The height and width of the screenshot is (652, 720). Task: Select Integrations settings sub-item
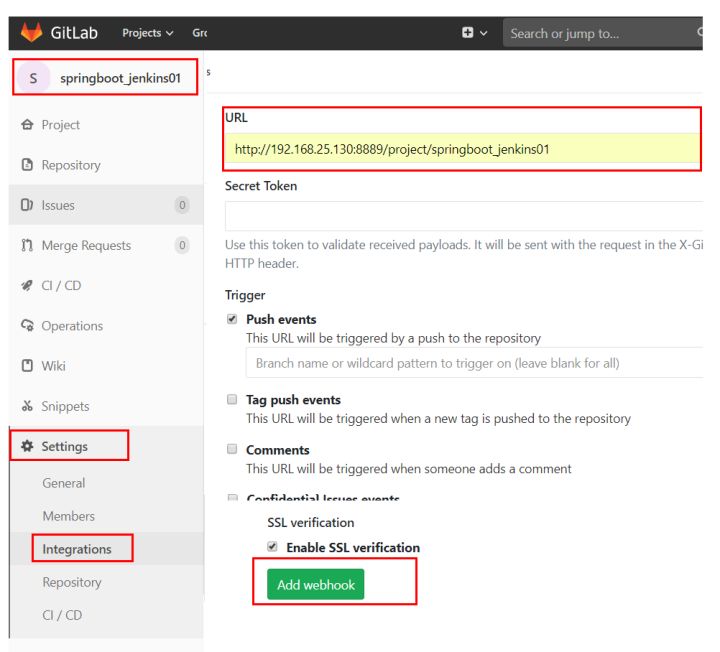click(77, 549)
